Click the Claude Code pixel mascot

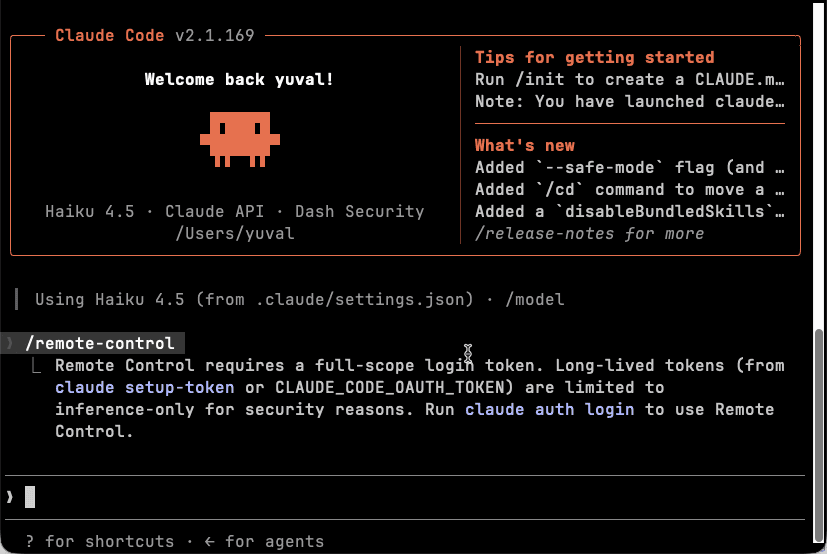pyautogui.click(x=240, y=139)
